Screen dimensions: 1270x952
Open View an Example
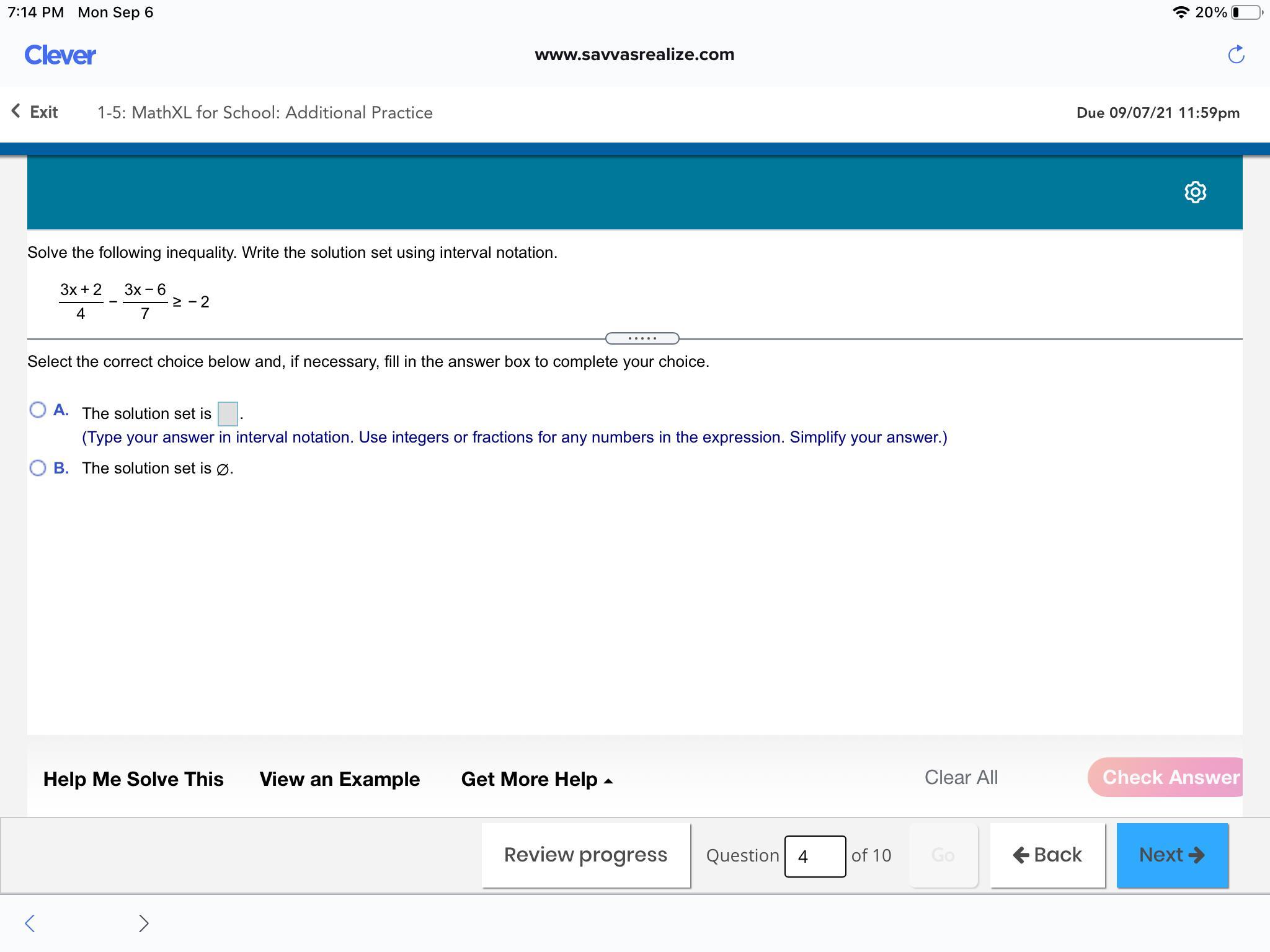[x=339, y=779]
